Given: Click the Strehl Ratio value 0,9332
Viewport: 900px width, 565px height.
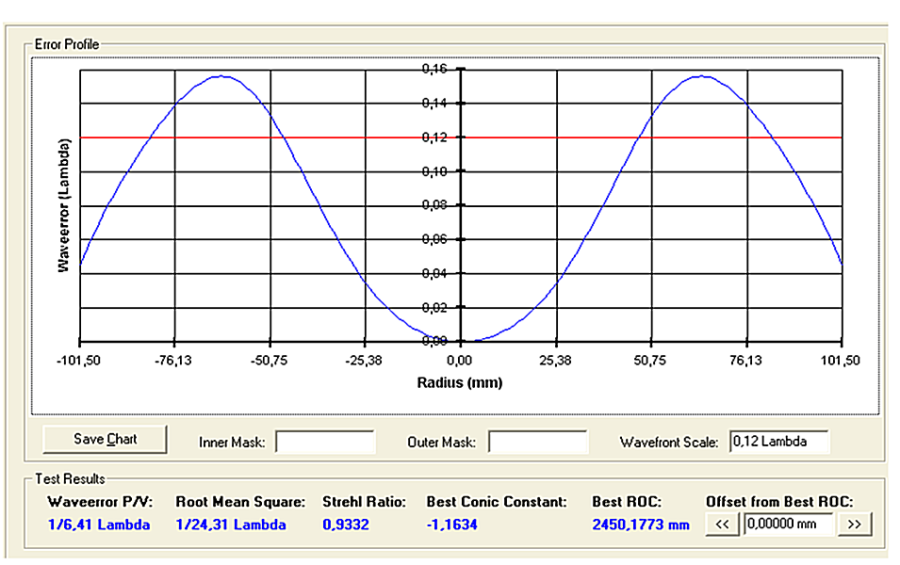Looking at the screenshot, I should point(344,525).
